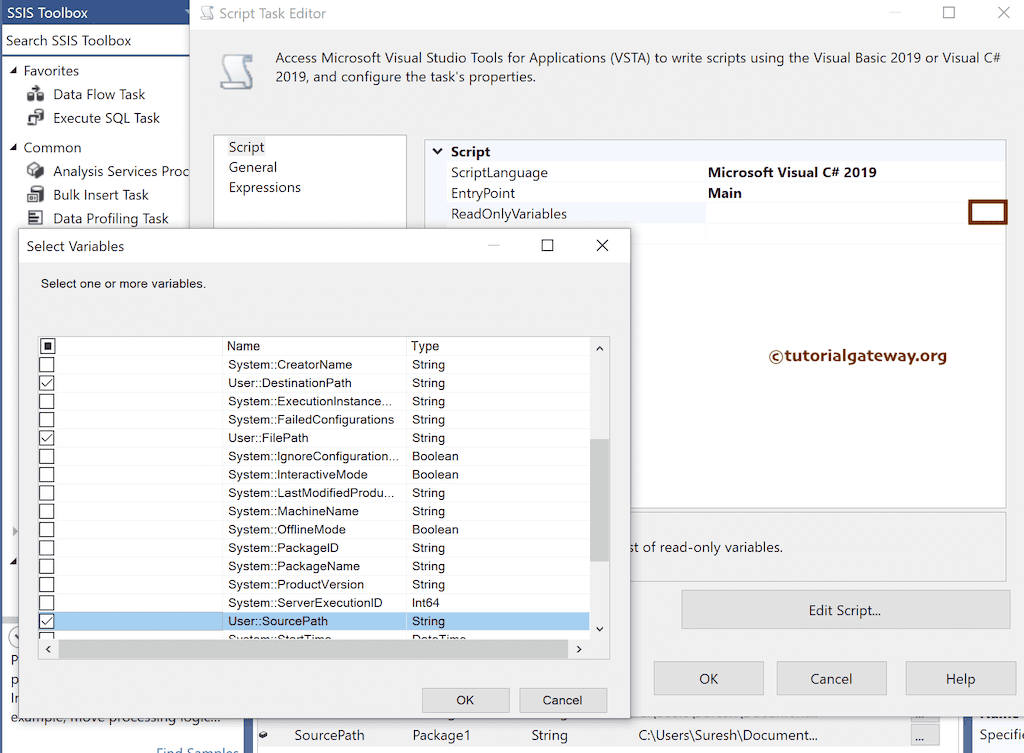
Task: Click Cancel in Script Task Editor
Action: [831, 679]
